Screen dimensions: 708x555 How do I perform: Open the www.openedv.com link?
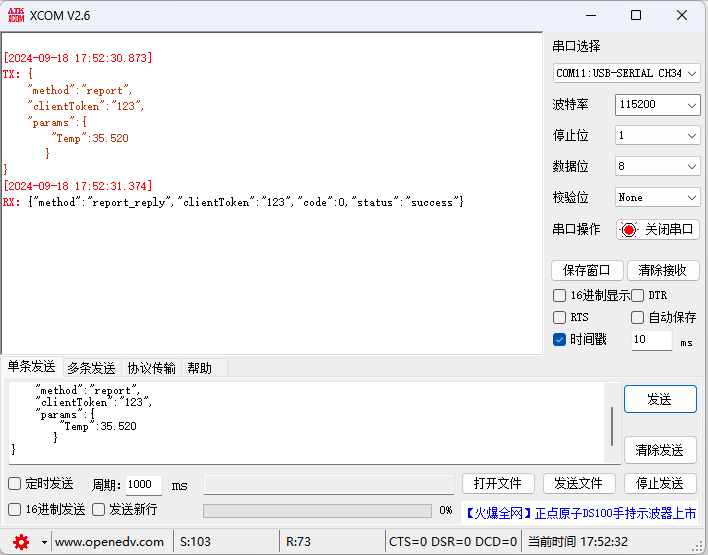[108, 542]
